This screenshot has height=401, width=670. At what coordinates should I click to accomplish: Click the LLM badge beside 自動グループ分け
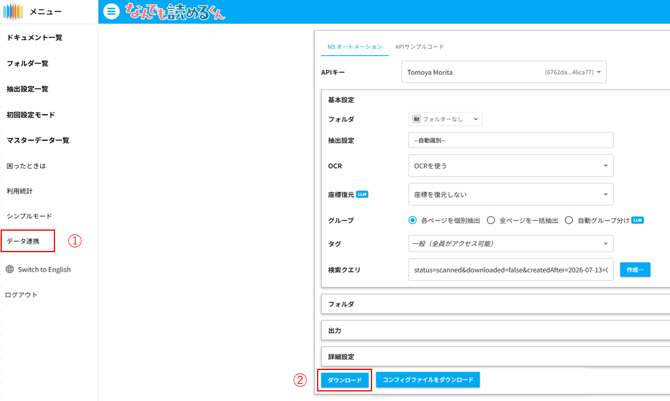(x=638, y=220)
